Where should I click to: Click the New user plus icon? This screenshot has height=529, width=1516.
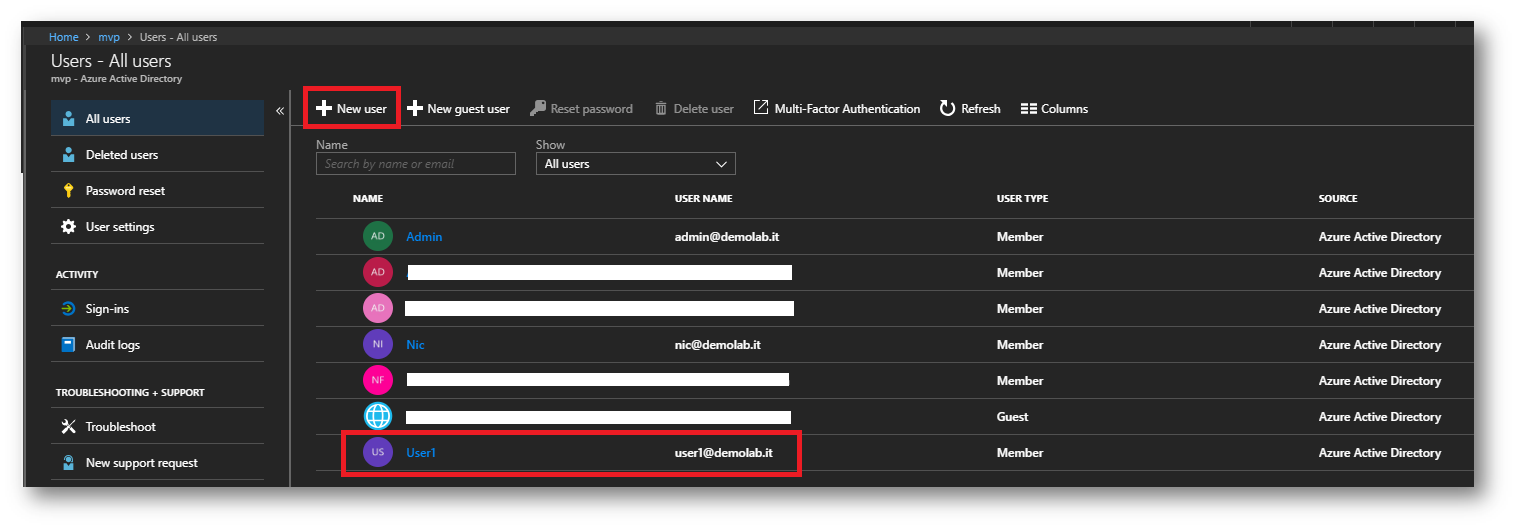324,108
